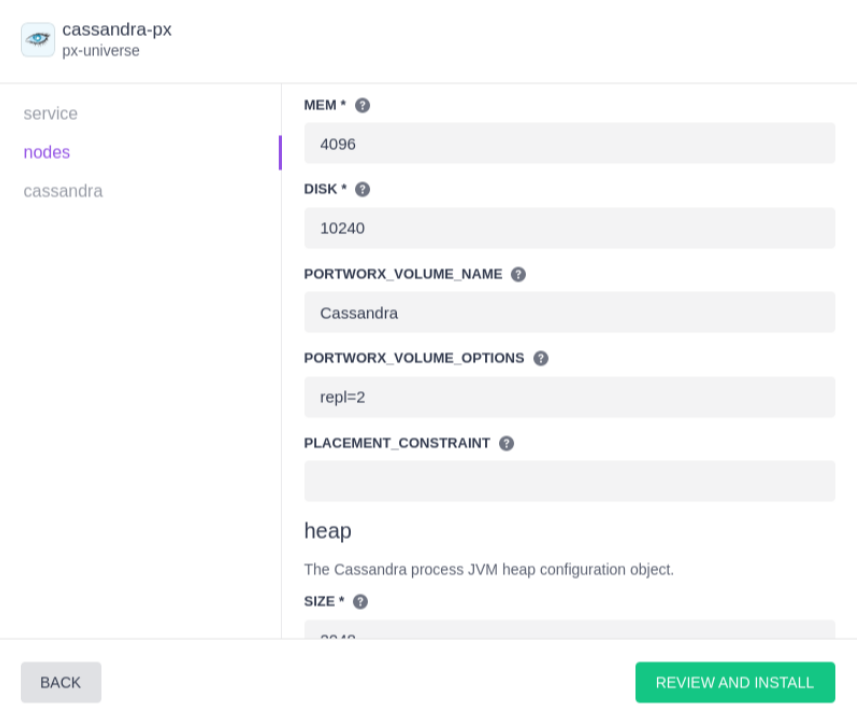Show help for PORTWORX_VOLUME_OPTIONS
This screenshot has height=722, width=857.
tap(541, 358)
